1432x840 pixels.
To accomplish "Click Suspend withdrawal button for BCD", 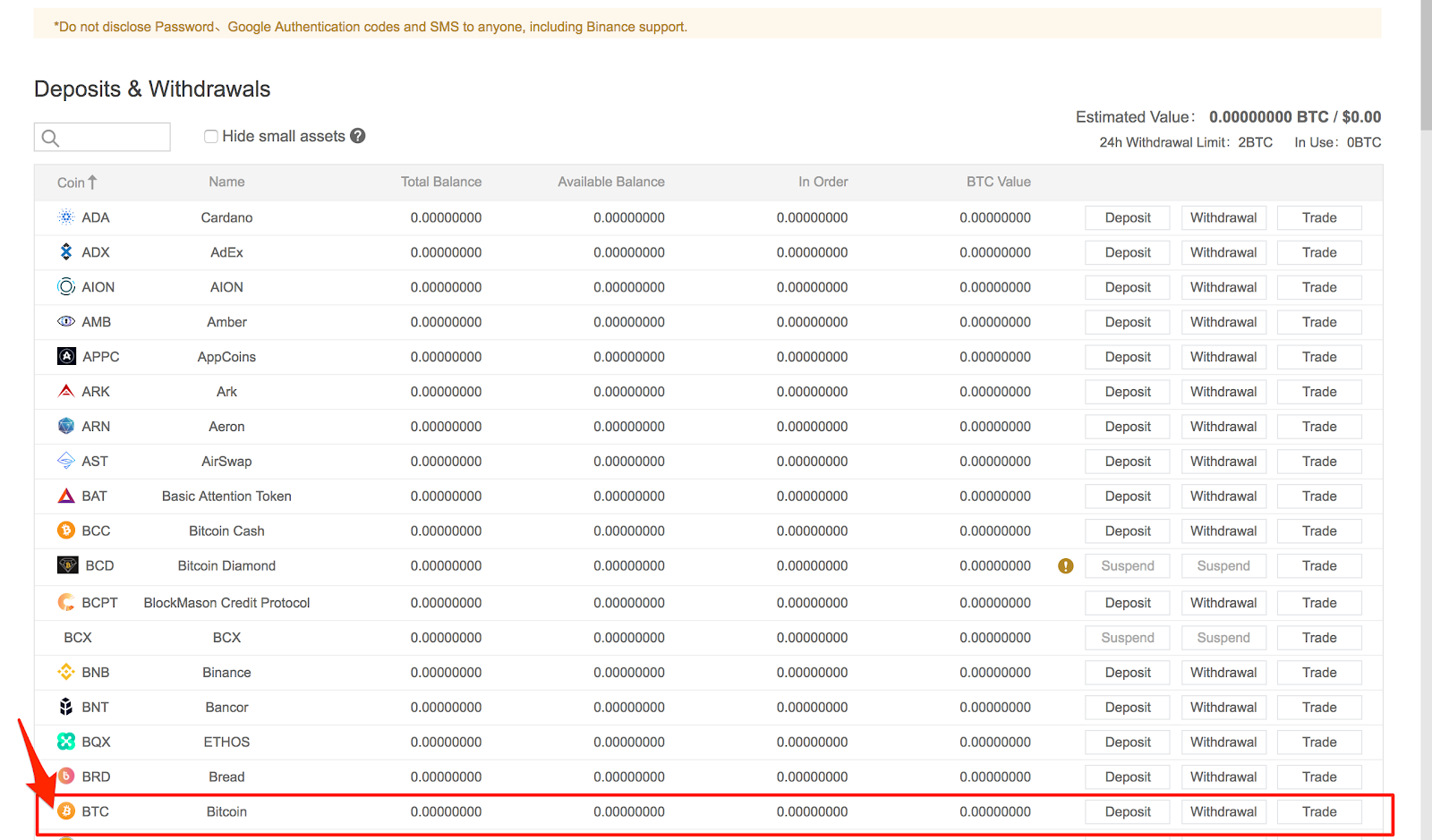I will pos(1223,566).
